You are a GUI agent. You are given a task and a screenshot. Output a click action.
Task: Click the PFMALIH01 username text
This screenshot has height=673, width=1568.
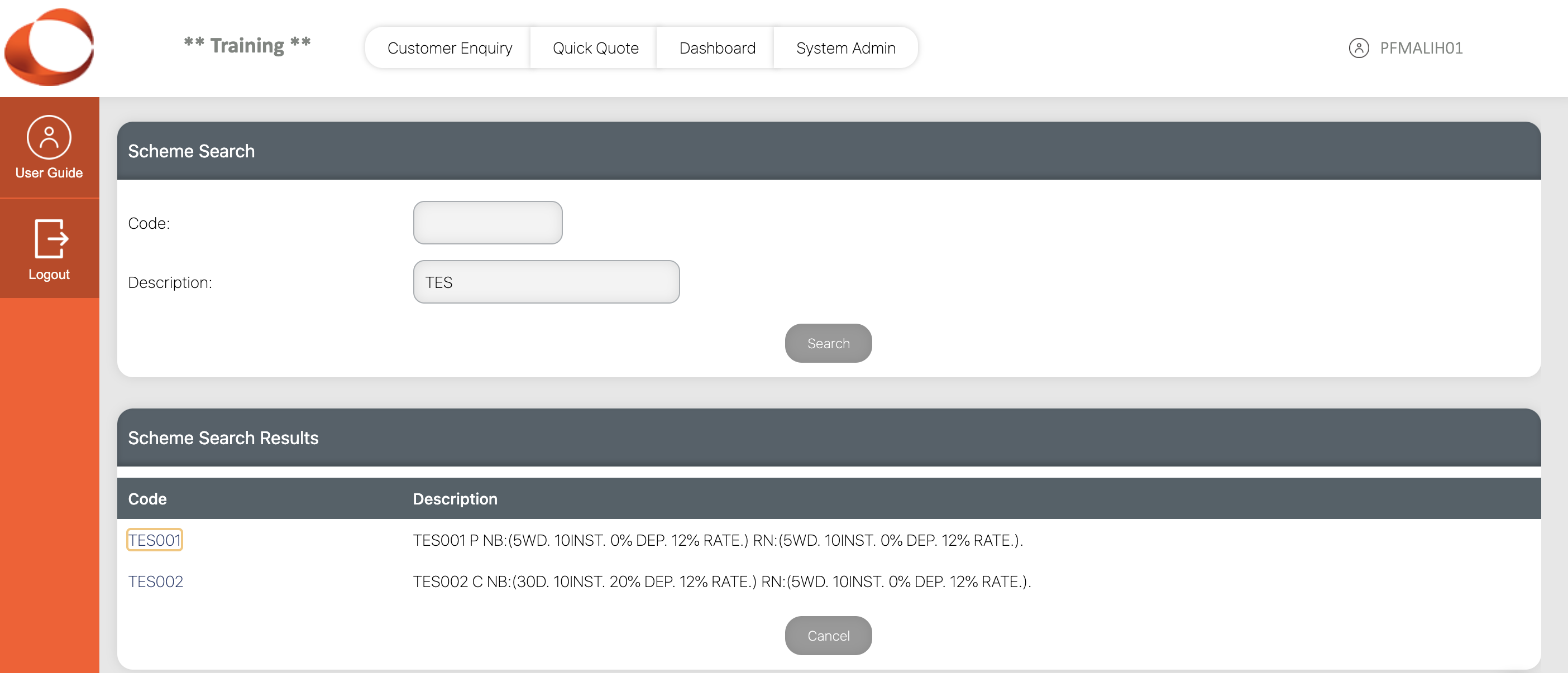pos(1421,48)
